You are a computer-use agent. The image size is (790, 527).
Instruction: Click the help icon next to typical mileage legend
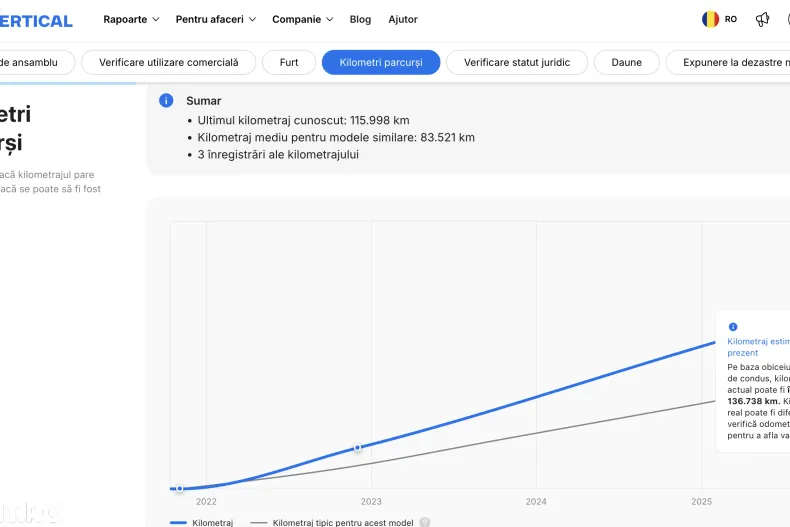point(425,522)
